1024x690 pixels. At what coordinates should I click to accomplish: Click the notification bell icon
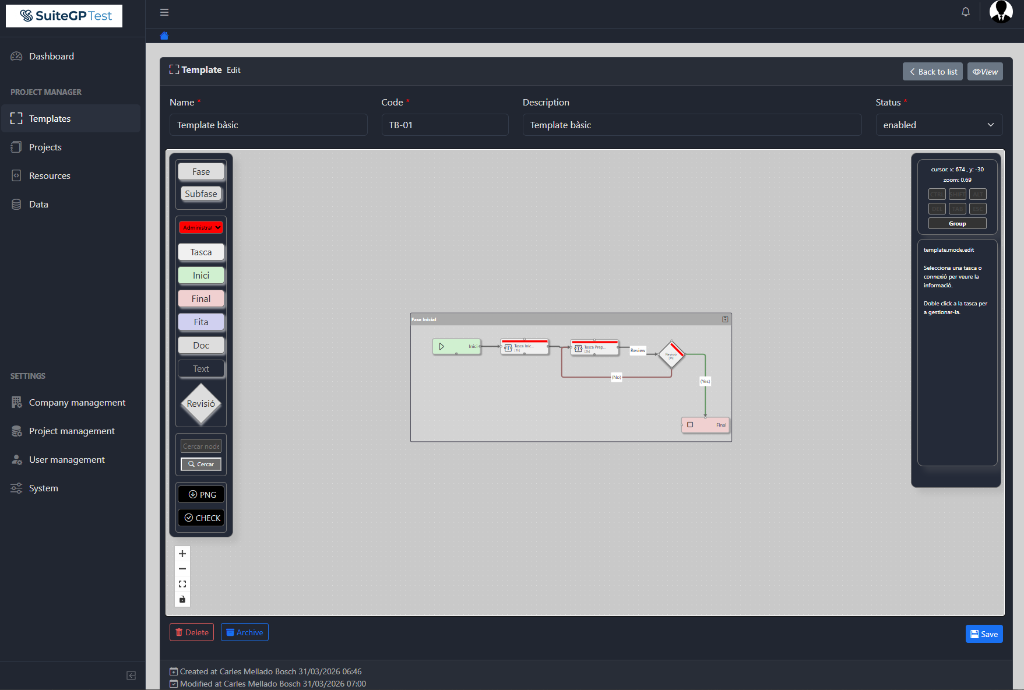tap(965, 12)
